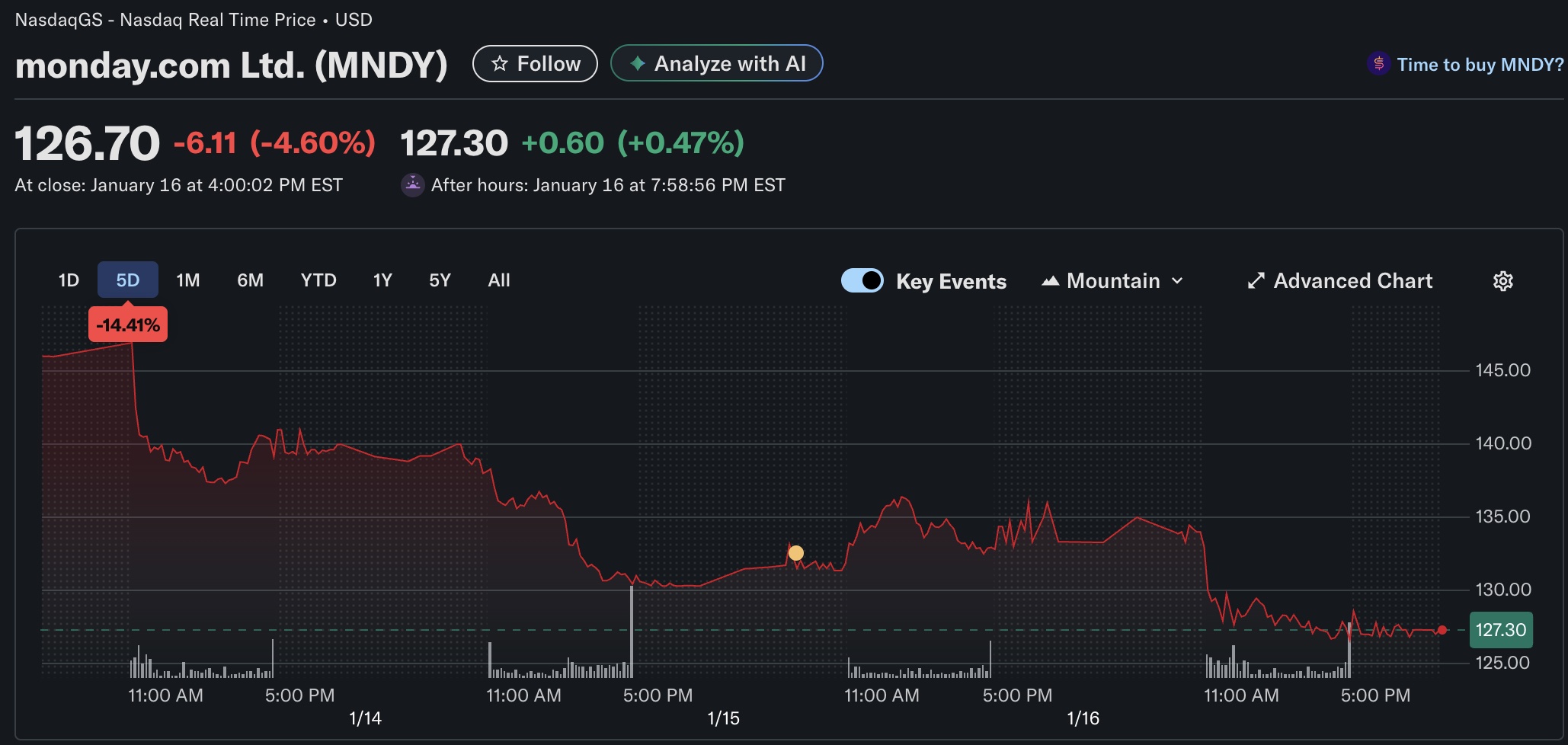Click the expand arrows icon for Advanced Chart
The width and height of the screenshot is (1568, 745).
pos(1256,281)
